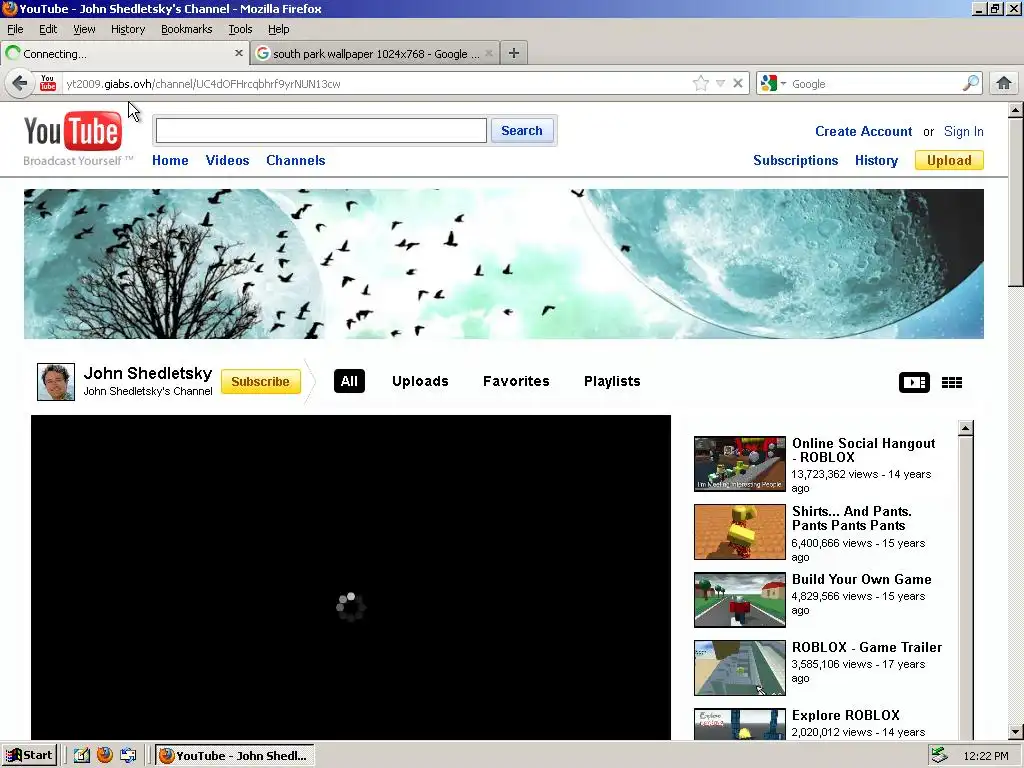Image resolution: width=1024 pixels, height=768 pixels.
Task: Click the magnifier icon in Google search box
Action: tap(971, 84)
